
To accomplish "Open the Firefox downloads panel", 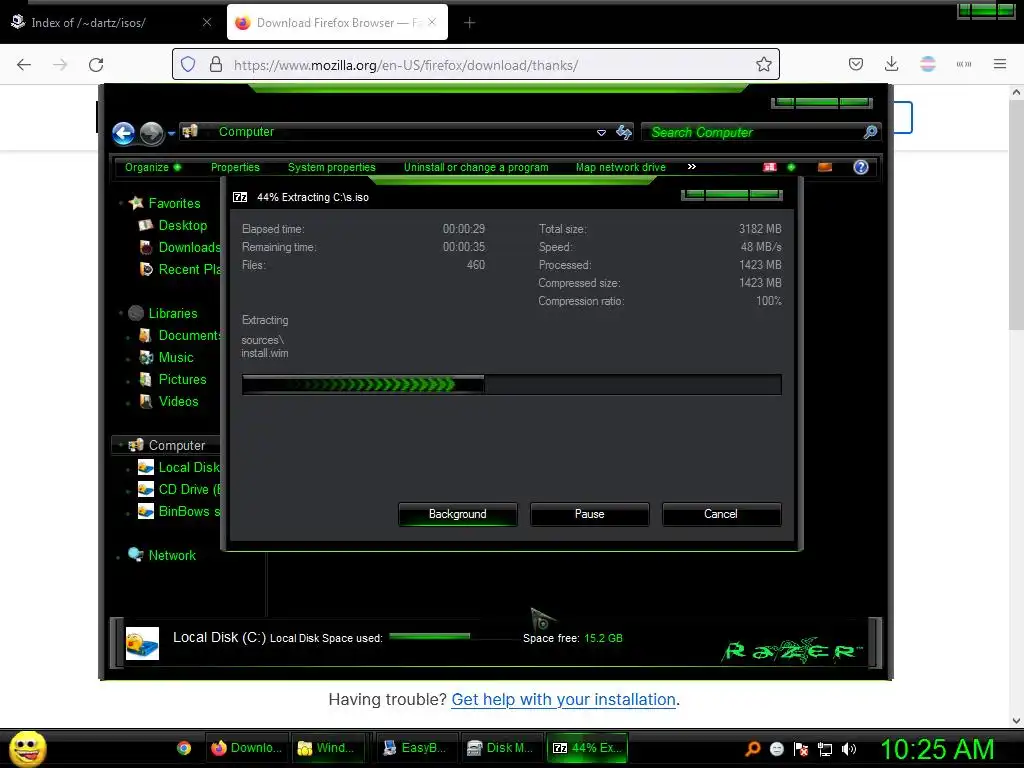I will pos(891,64).
